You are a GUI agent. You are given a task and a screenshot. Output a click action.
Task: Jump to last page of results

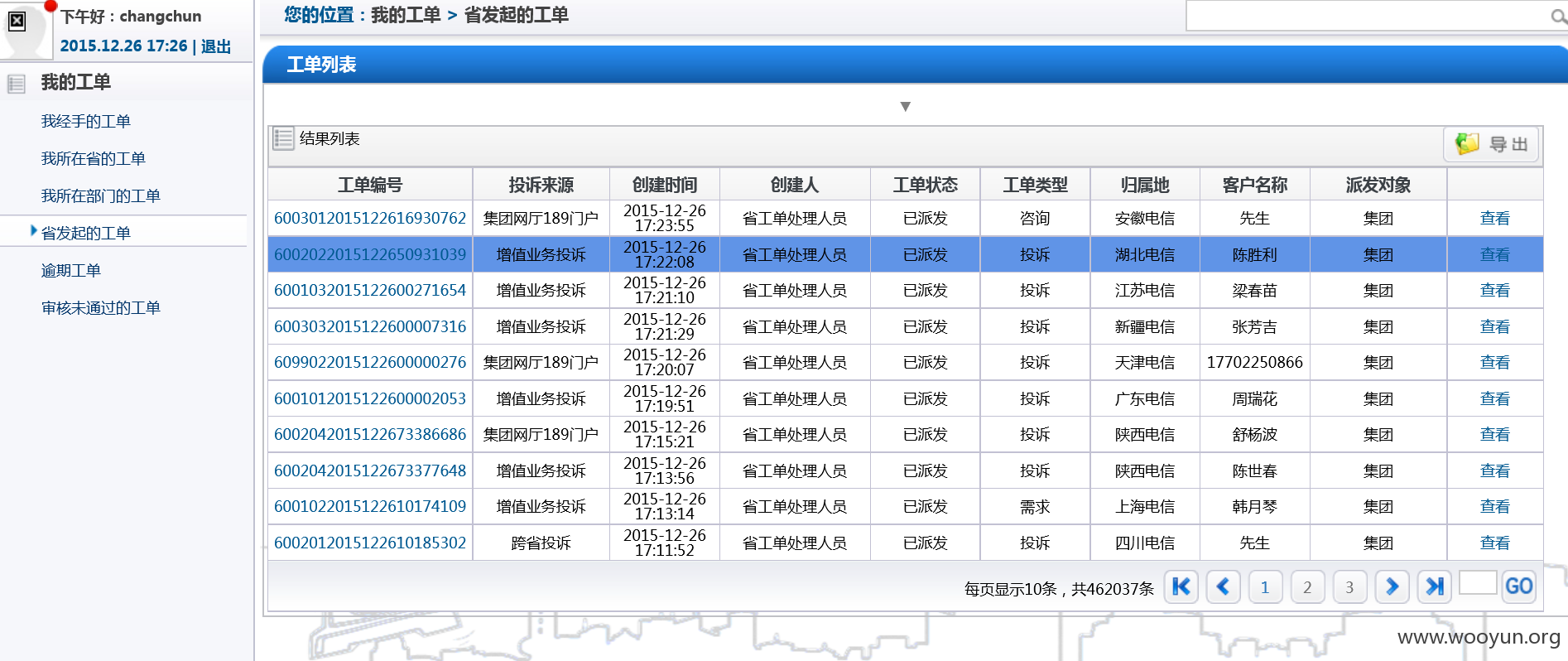(x=1435, y=587)
